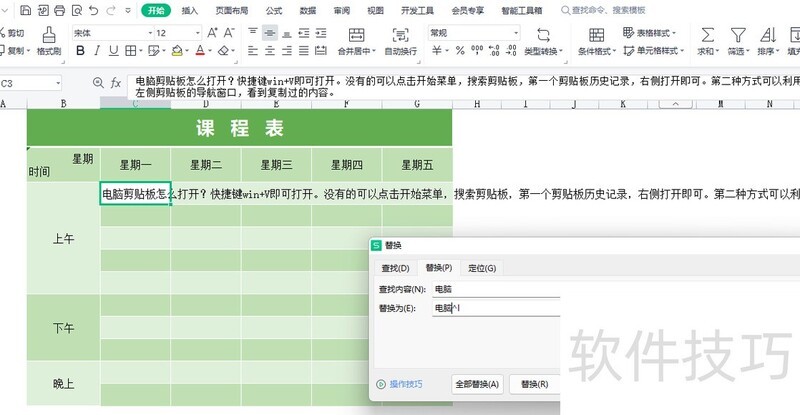Click the Format Painter (格式刷) brush
The height and width of the screenshot is (415, 800).
coord(49,35)
